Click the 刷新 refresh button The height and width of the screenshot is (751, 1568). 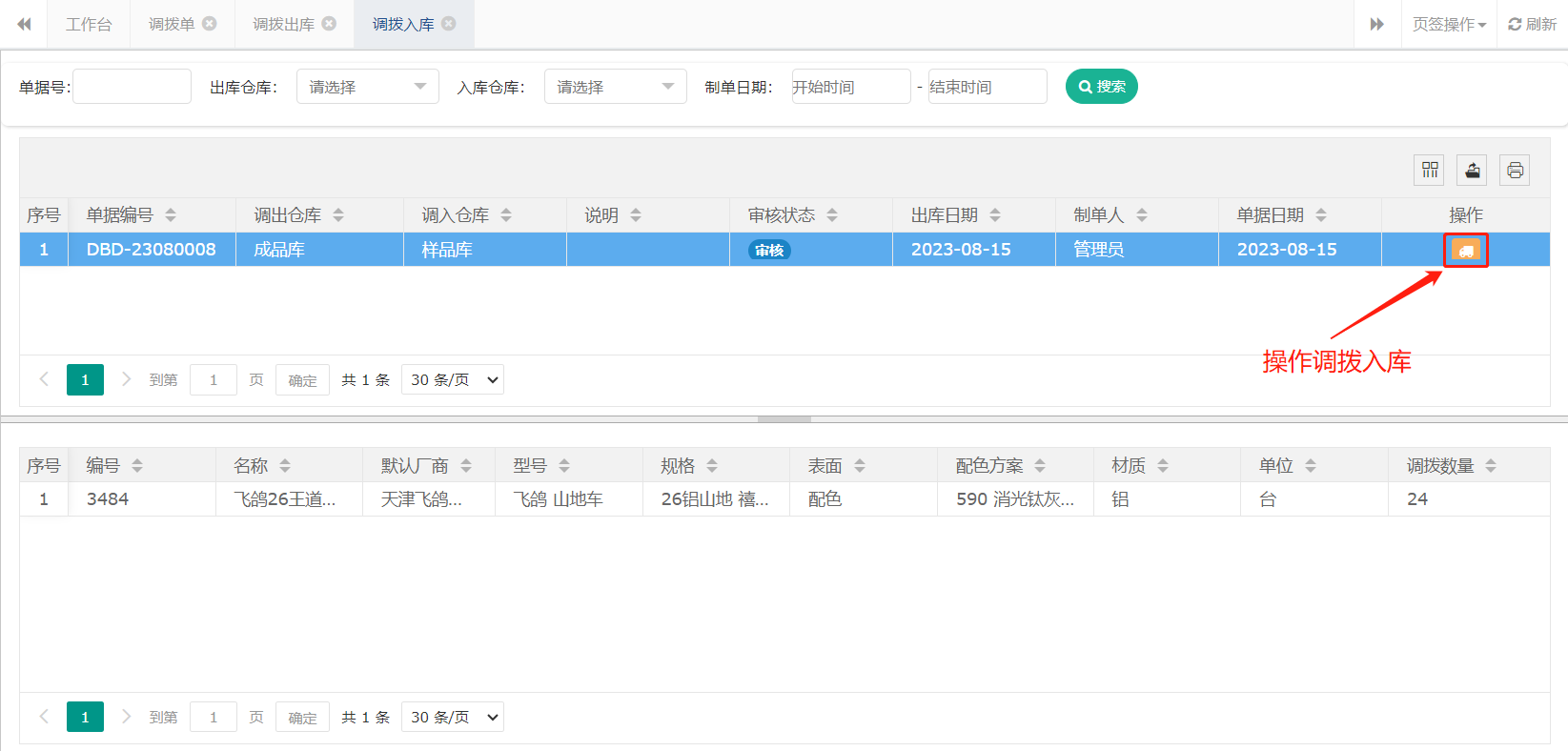1533,25
